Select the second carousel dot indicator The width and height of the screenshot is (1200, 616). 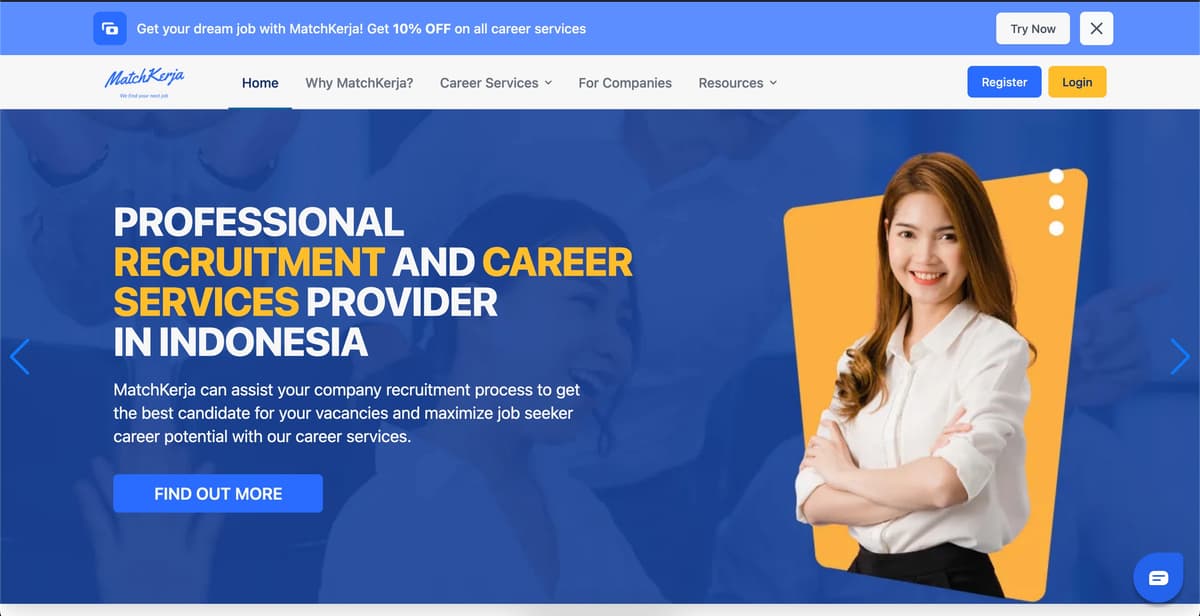(1056, 203)
